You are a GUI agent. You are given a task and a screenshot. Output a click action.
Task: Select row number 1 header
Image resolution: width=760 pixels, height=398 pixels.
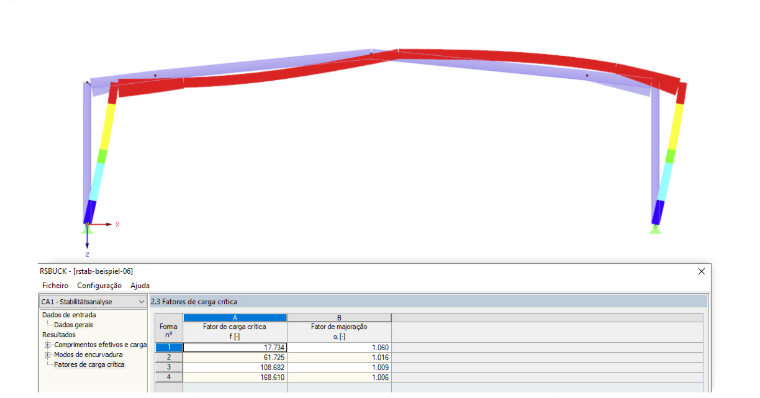pyautogui.click(x=169, y=347)
